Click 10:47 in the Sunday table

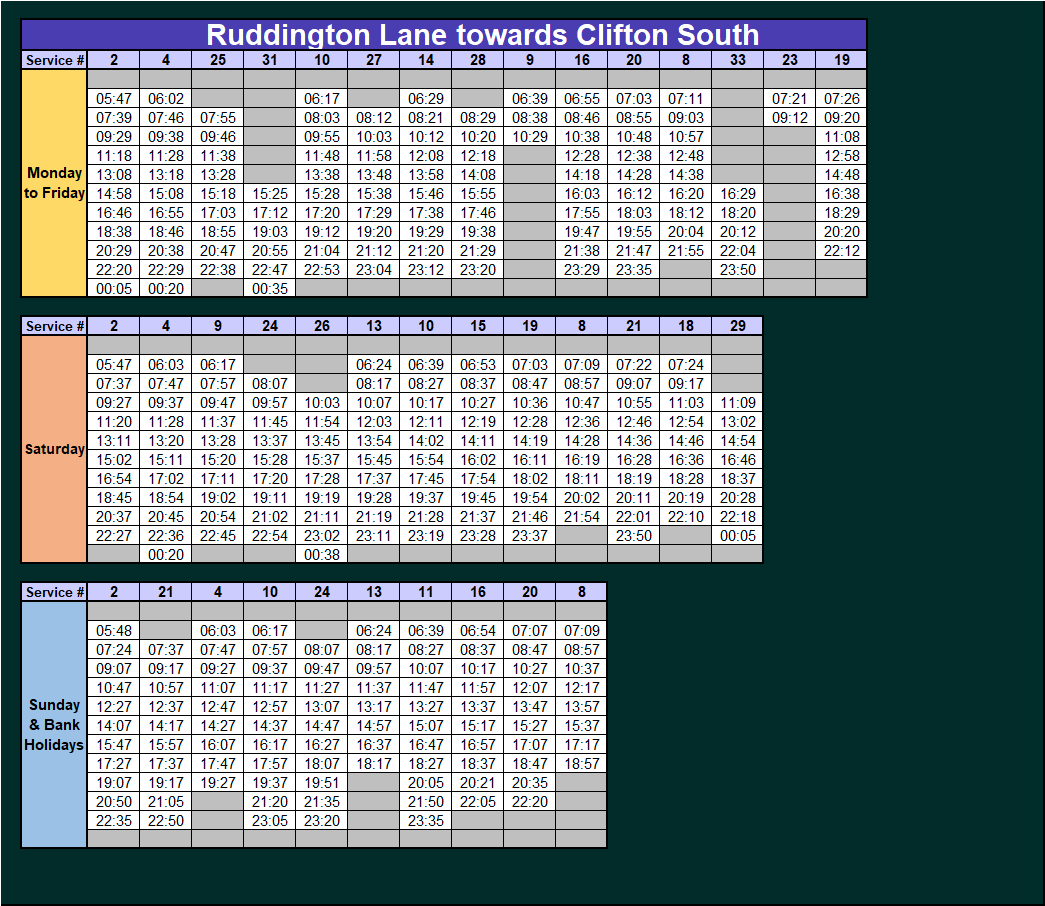114,688
